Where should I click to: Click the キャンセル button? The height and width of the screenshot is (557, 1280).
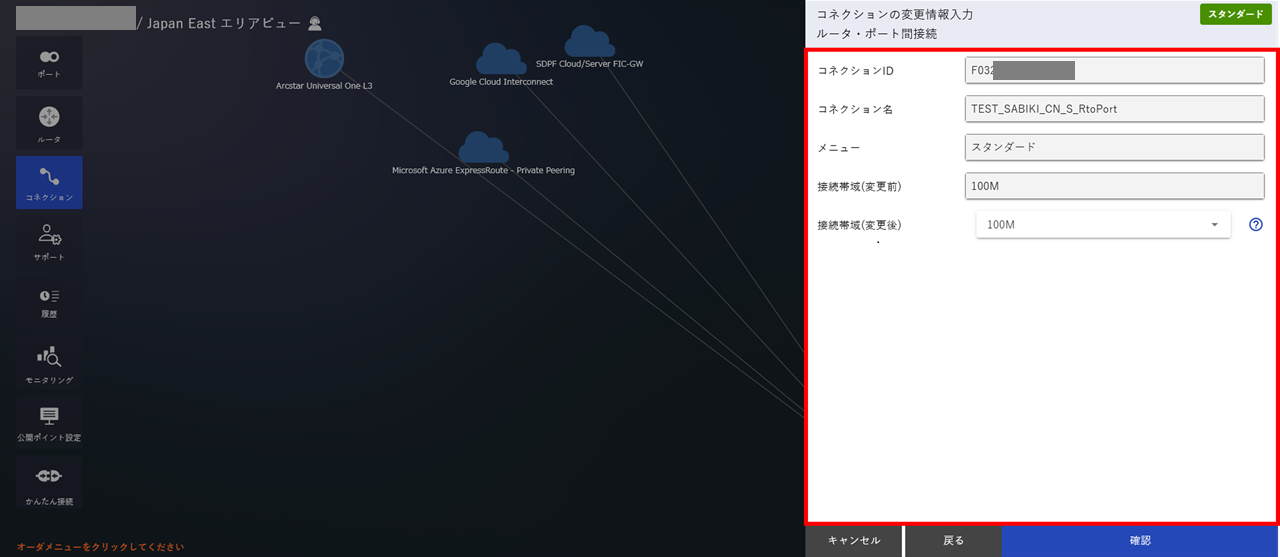(854, 541)
